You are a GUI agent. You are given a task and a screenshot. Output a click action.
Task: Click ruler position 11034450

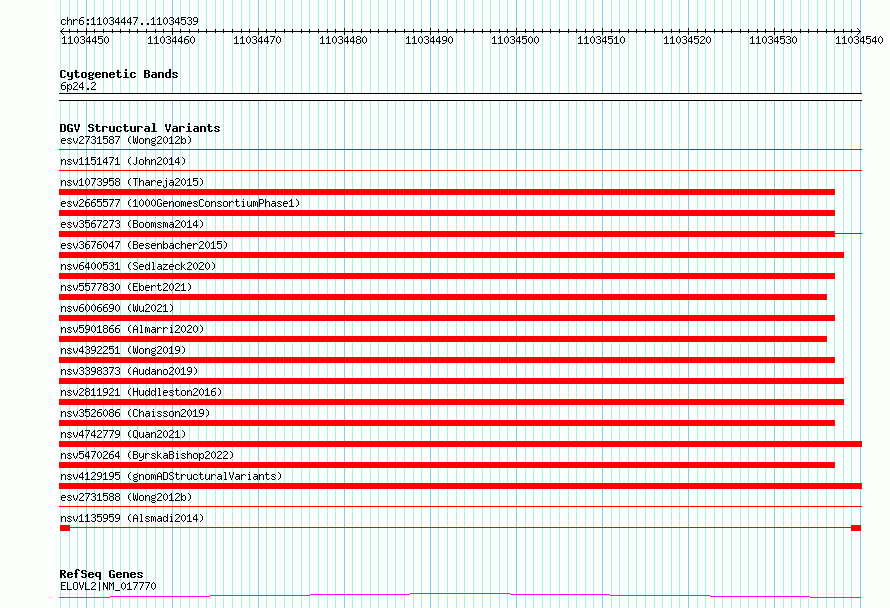tap(85, 40)
